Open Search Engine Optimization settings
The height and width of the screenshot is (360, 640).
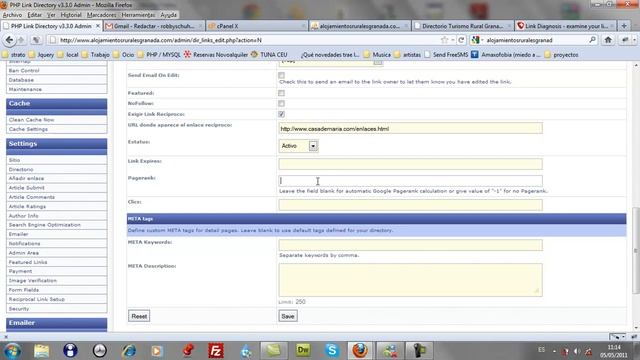pos(44,225)
